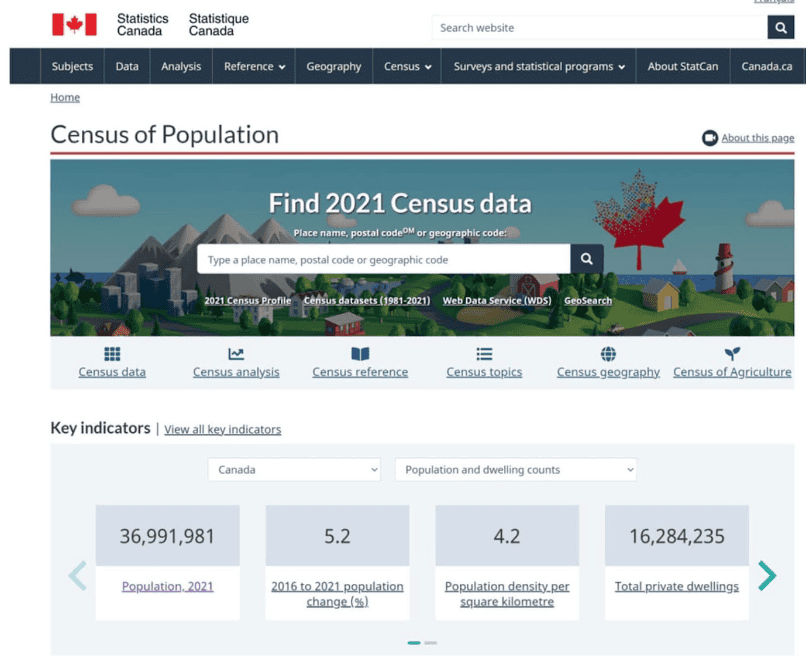Click the Census topics list icon

[x=484, y=354]
